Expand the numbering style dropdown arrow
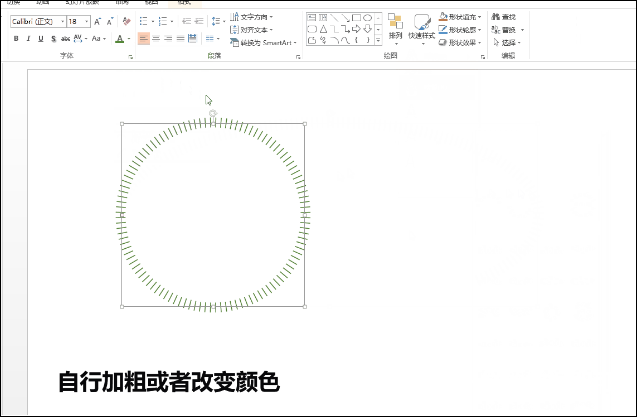 coord(172,21)
